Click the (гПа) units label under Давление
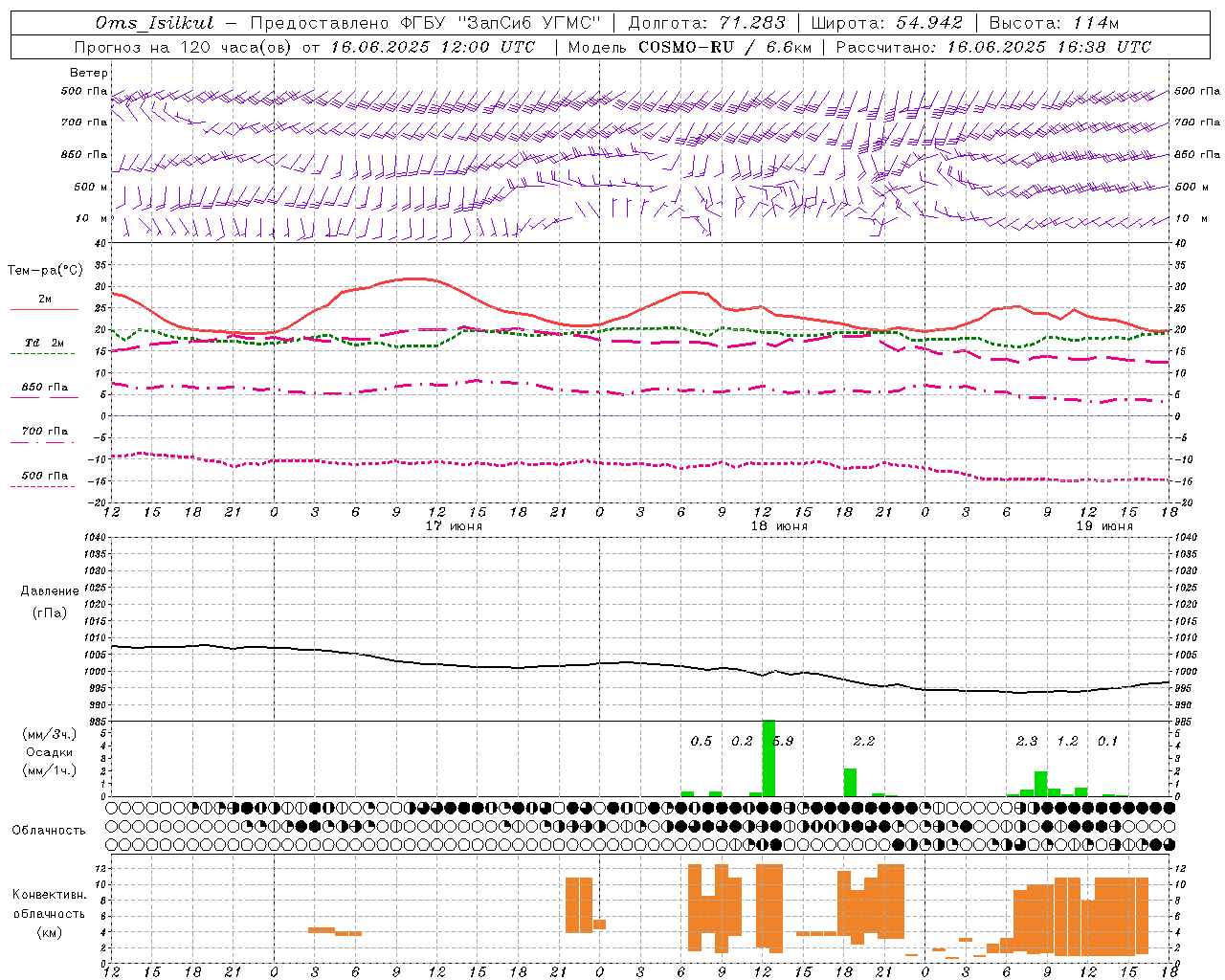The height and width of the screenshot is (980, 1225). [50, 612]
